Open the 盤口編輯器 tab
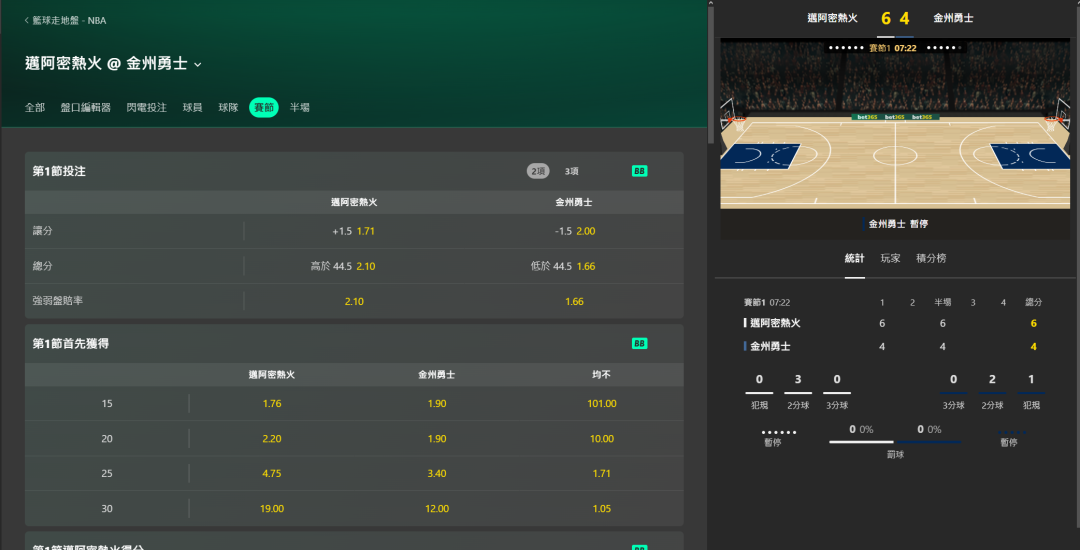Screen dimensions: 1080x550 coord(85,107)
